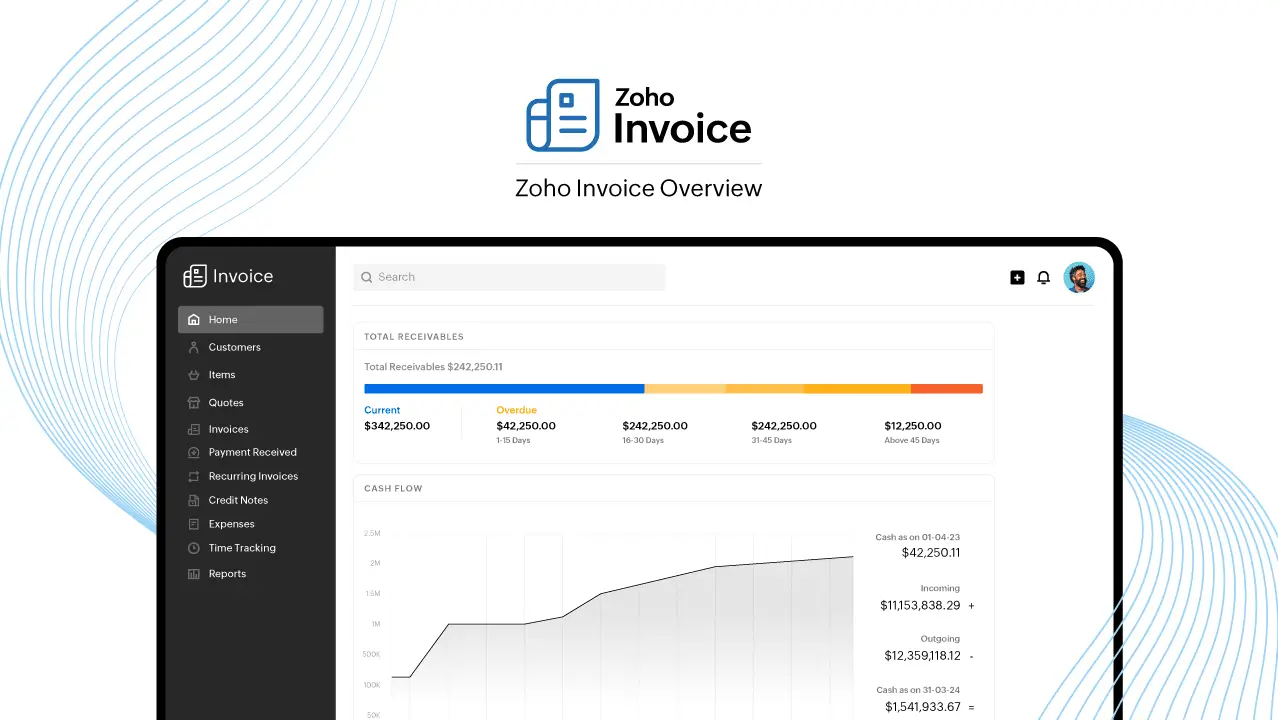Click the Current amount $342,250.00
1278x720 pixels.
coord(397,426)
